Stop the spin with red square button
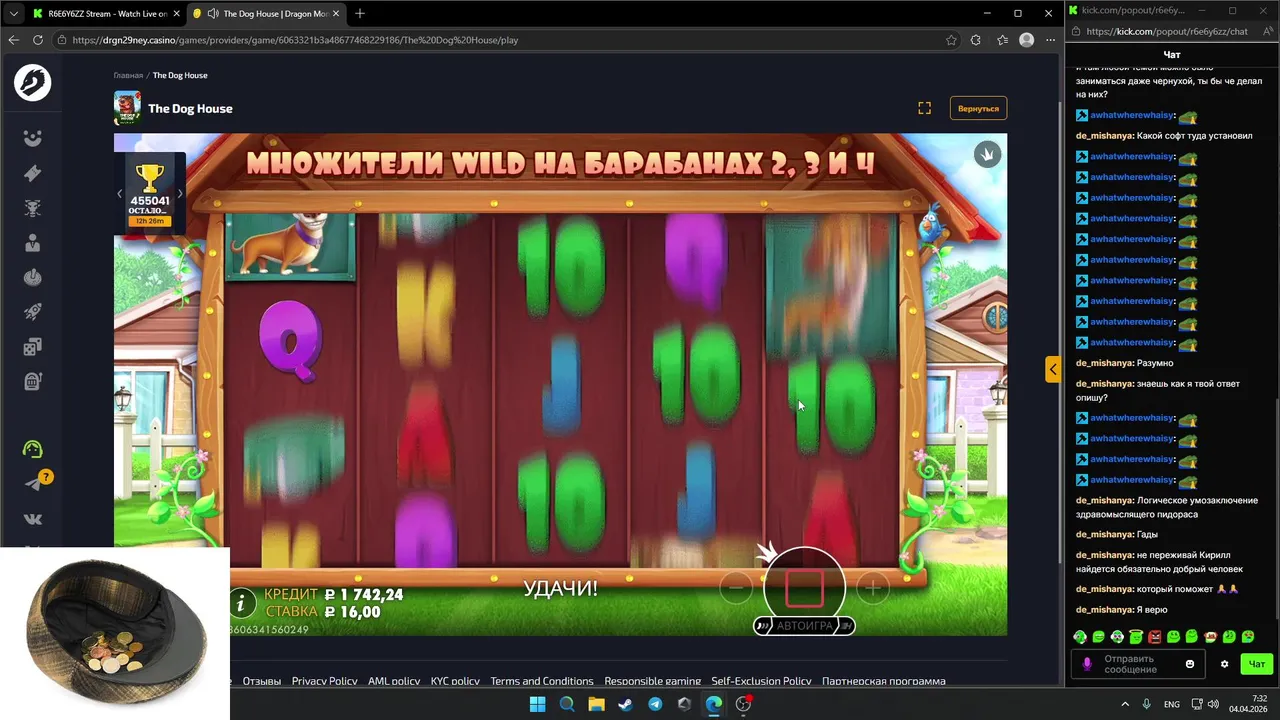This screenshot has width=1280, height=720. tap(804, 588)
